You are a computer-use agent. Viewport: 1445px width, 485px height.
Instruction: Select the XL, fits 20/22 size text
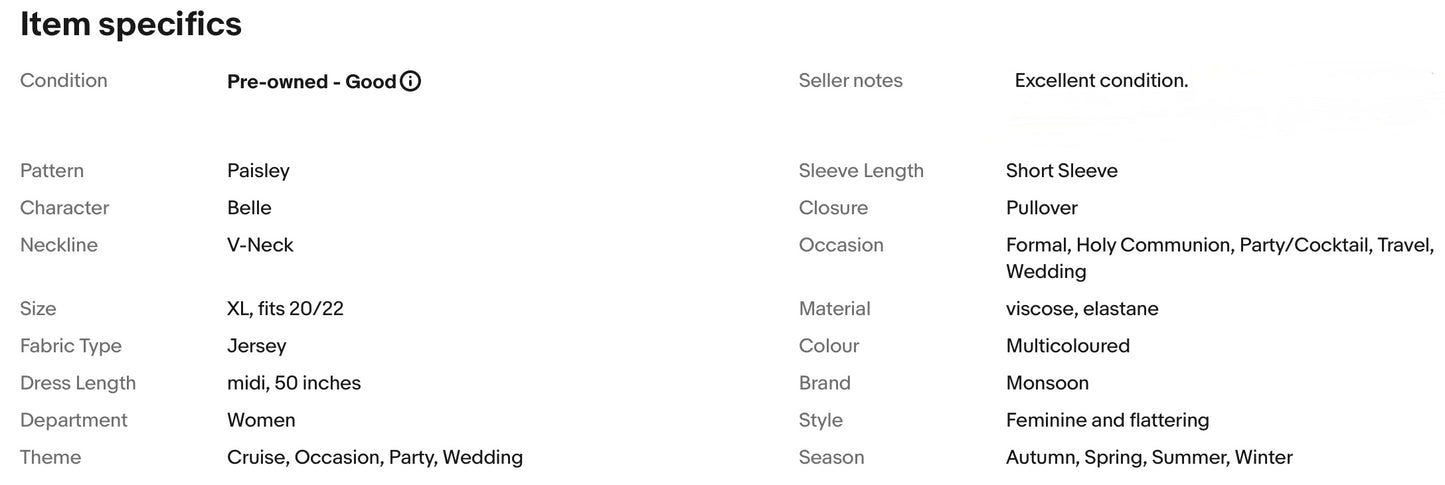pyautogui.click(x=285, y=309)
